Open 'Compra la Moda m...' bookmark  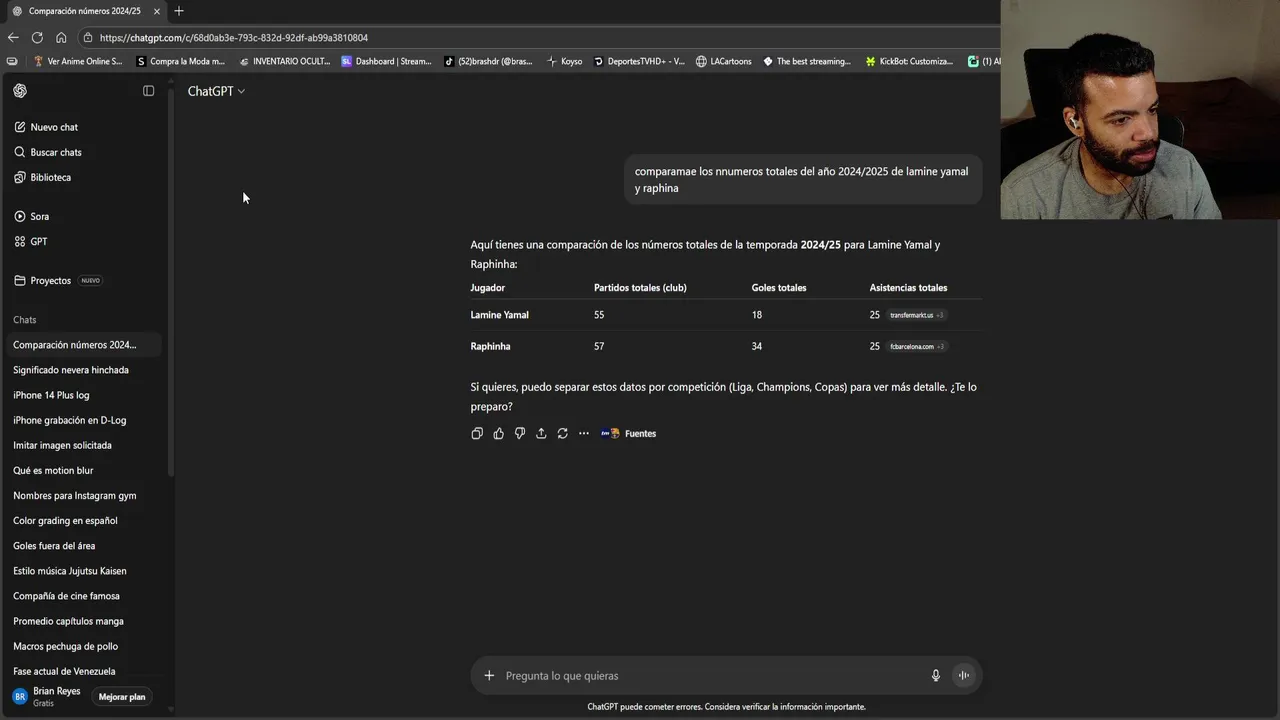(x=181, y=61)
